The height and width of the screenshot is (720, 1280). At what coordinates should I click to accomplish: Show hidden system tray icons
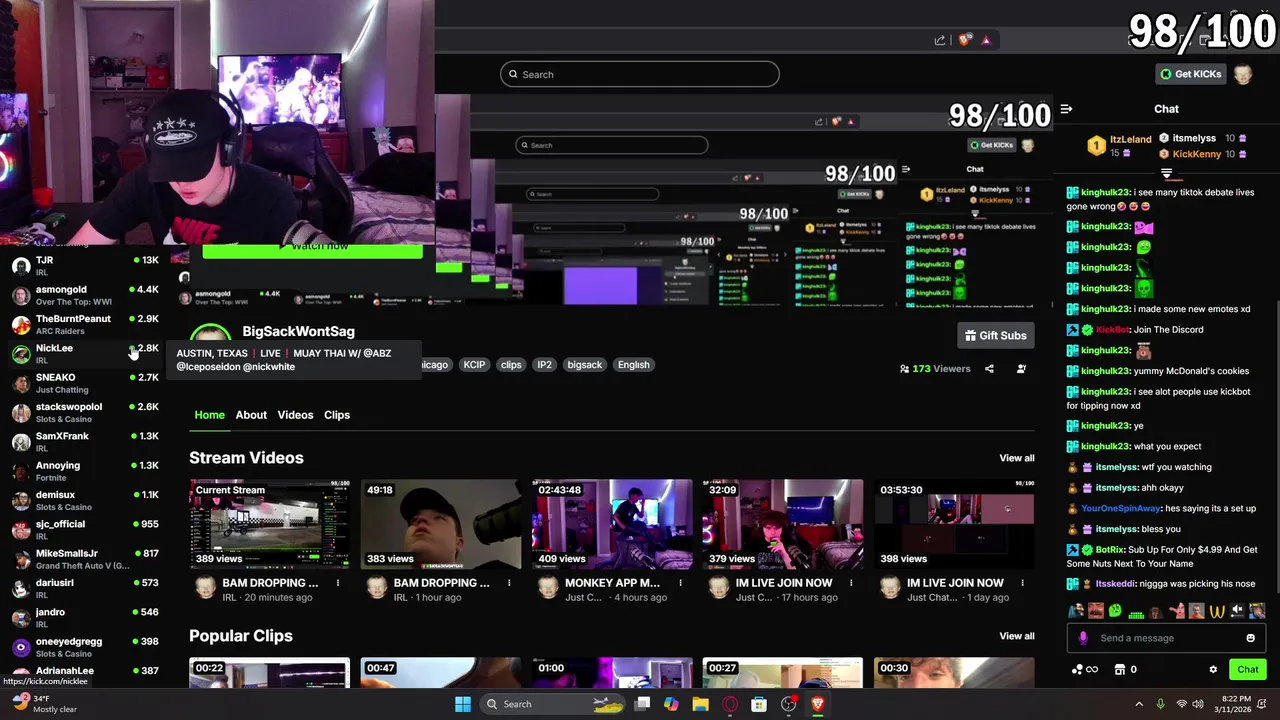click(1138, 704)
